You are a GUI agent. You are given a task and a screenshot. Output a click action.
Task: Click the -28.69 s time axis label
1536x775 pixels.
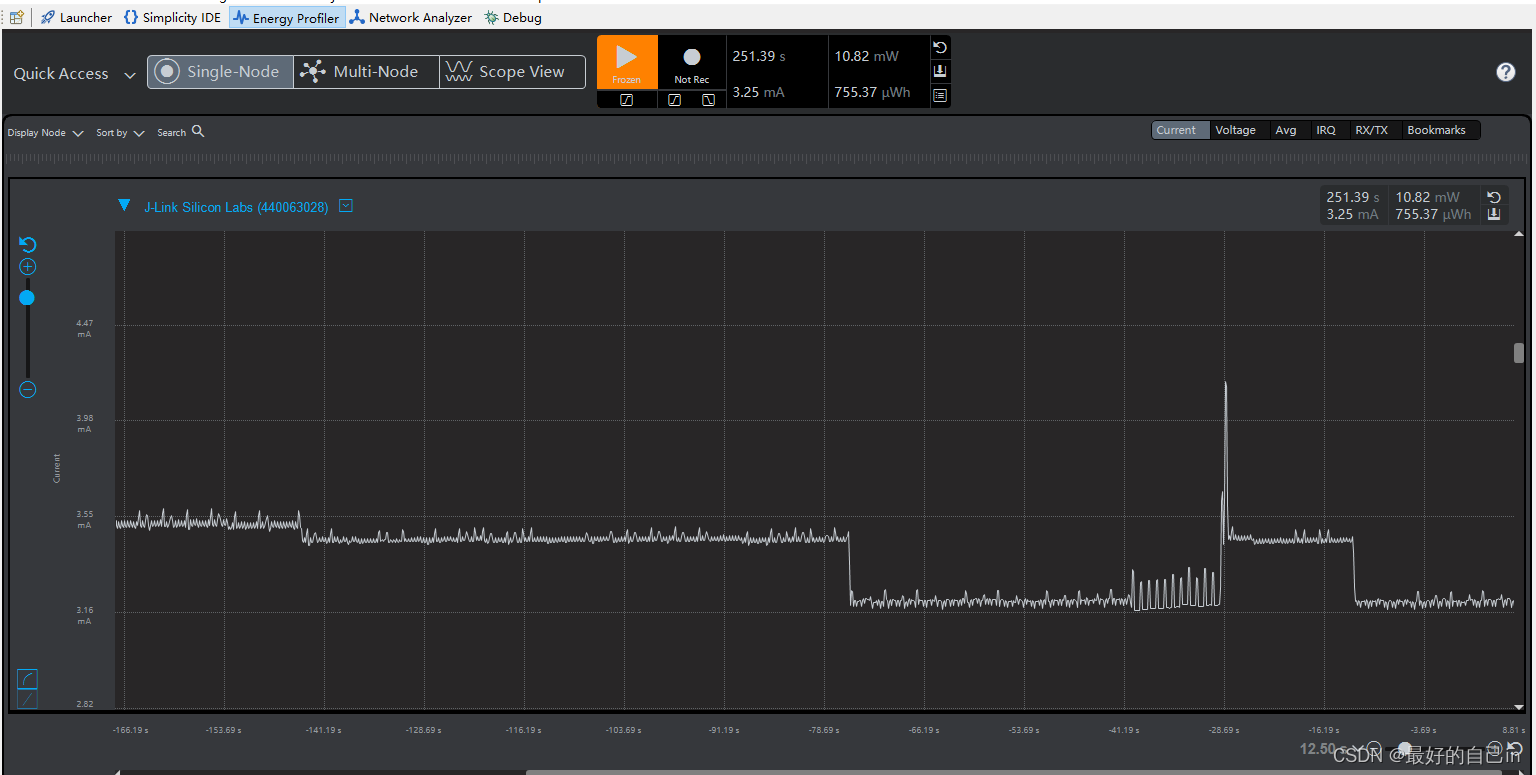tap(1223, 730)
